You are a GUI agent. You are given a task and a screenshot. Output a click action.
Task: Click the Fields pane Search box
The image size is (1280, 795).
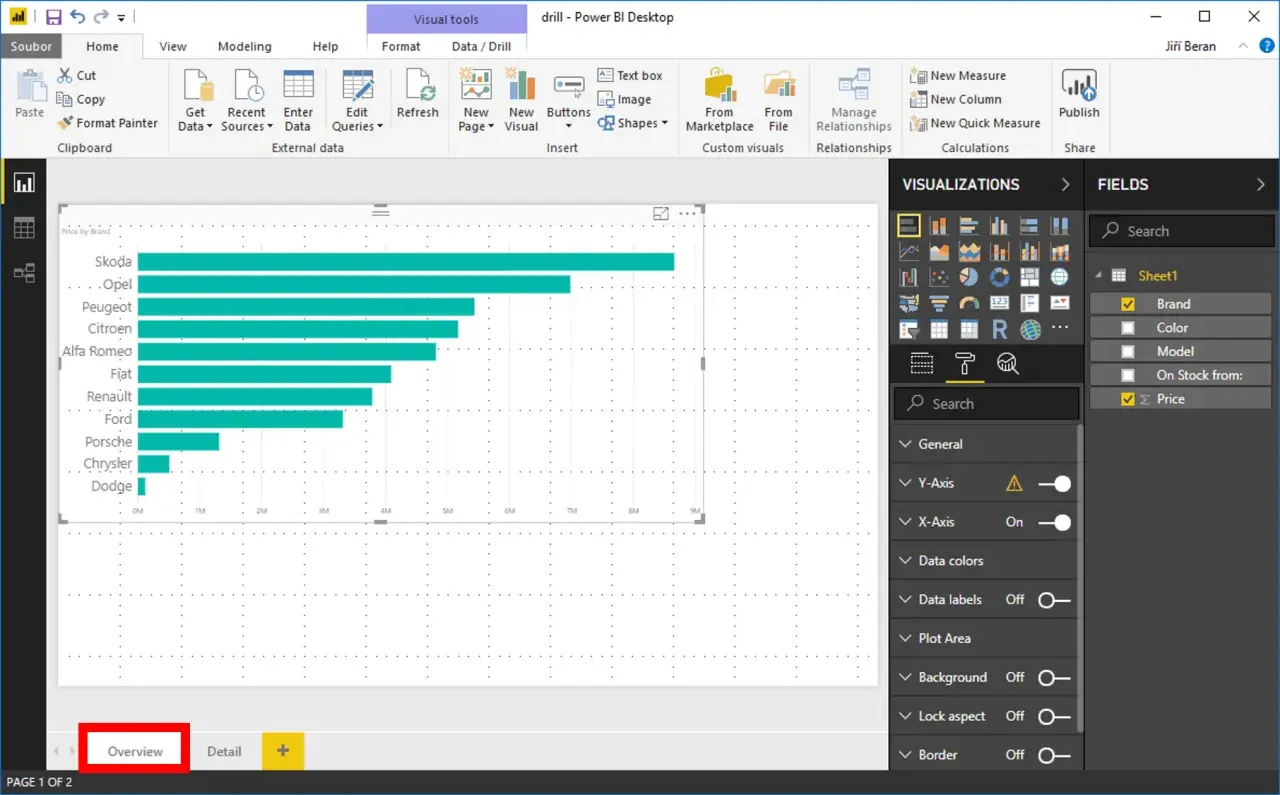1182,231
